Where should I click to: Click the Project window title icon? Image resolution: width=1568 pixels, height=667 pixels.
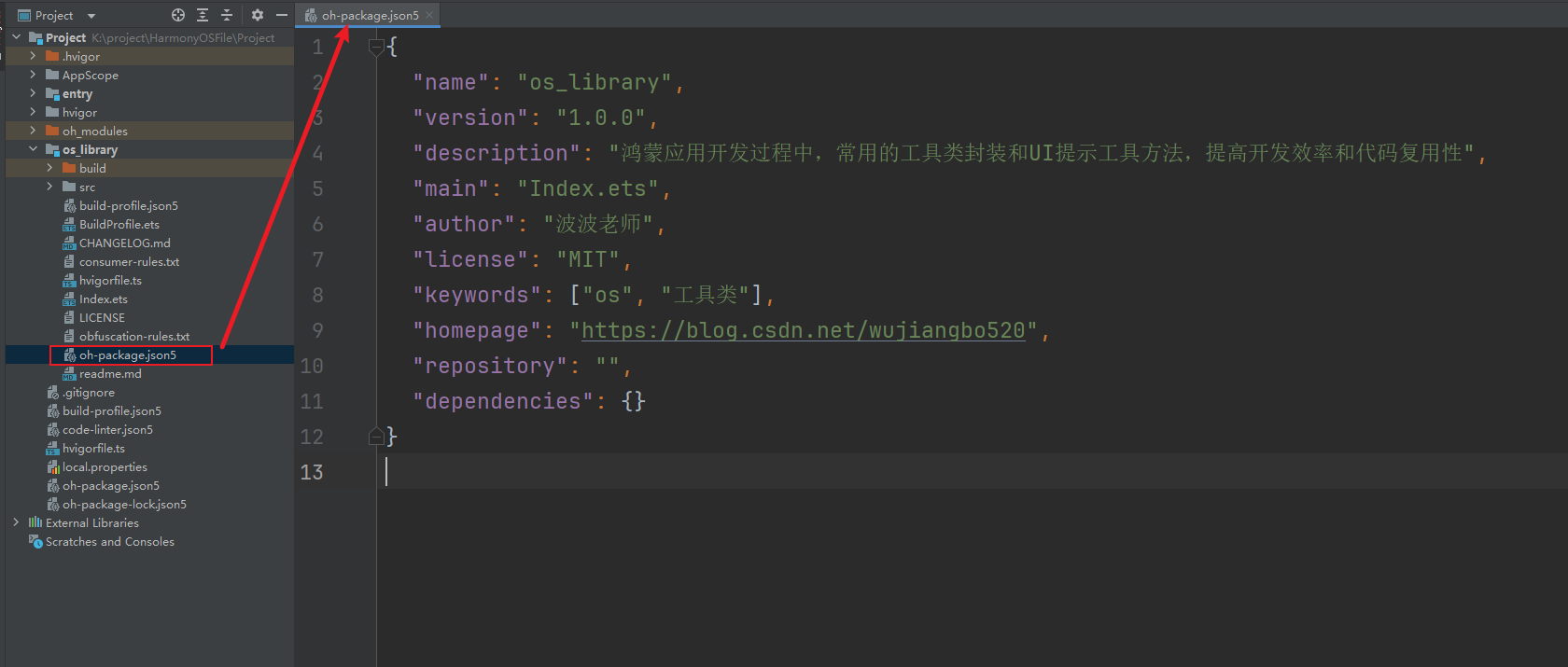pos(24,15)
